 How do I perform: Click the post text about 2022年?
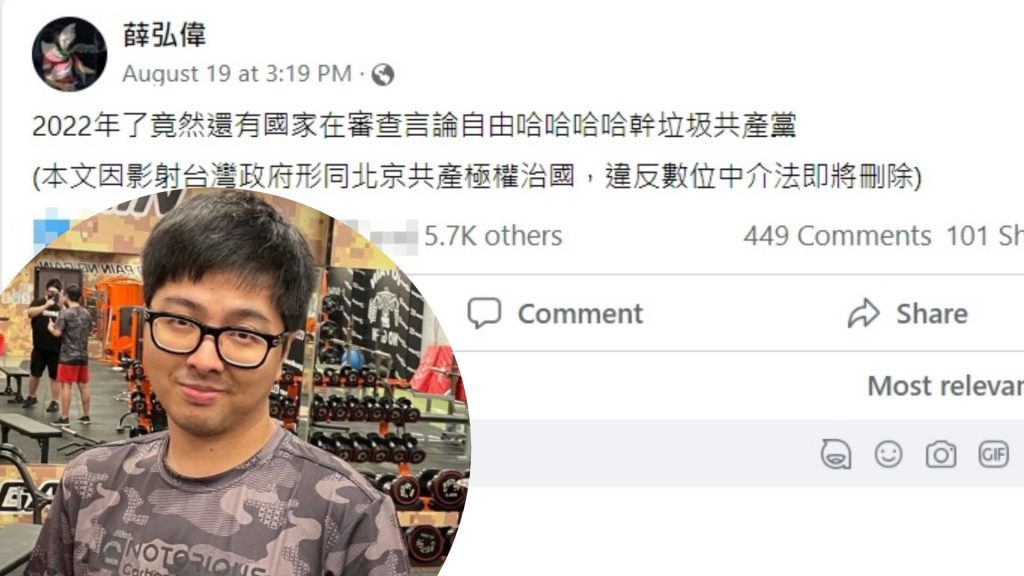click(x=414, y=125)
